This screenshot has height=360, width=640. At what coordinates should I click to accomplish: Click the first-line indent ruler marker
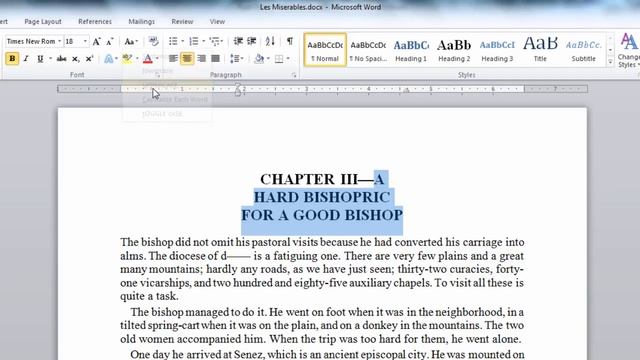[x=238, y=85]
